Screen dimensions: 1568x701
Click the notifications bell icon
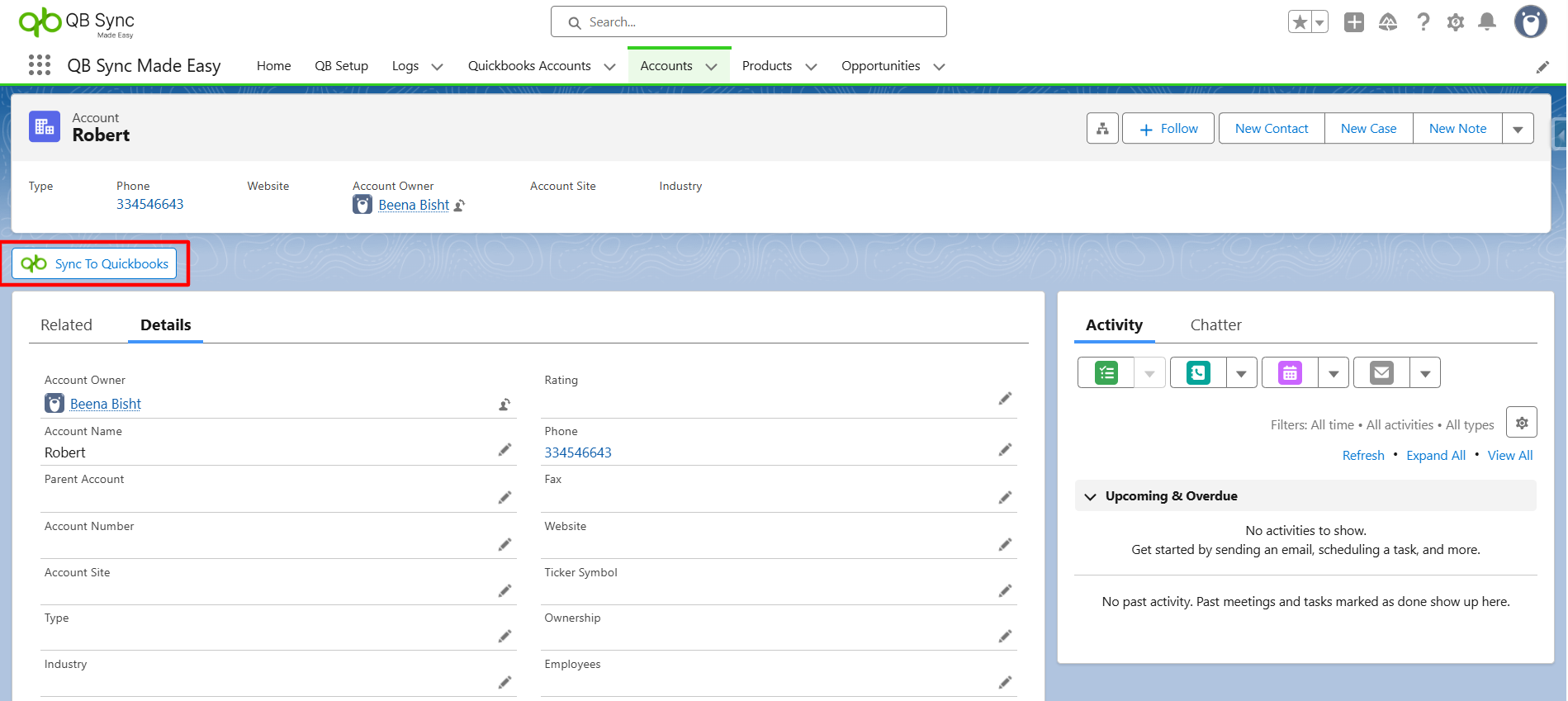[x=1487, y=22]
